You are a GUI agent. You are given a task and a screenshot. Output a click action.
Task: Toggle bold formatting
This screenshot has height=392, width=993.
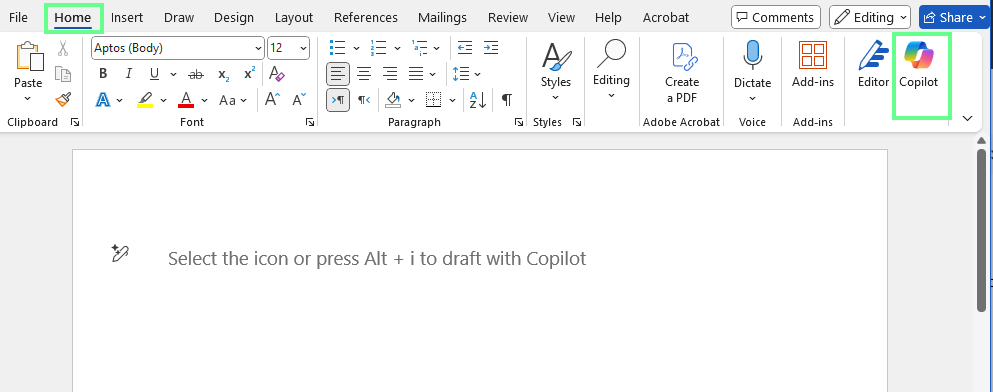[x=103, y=74]
